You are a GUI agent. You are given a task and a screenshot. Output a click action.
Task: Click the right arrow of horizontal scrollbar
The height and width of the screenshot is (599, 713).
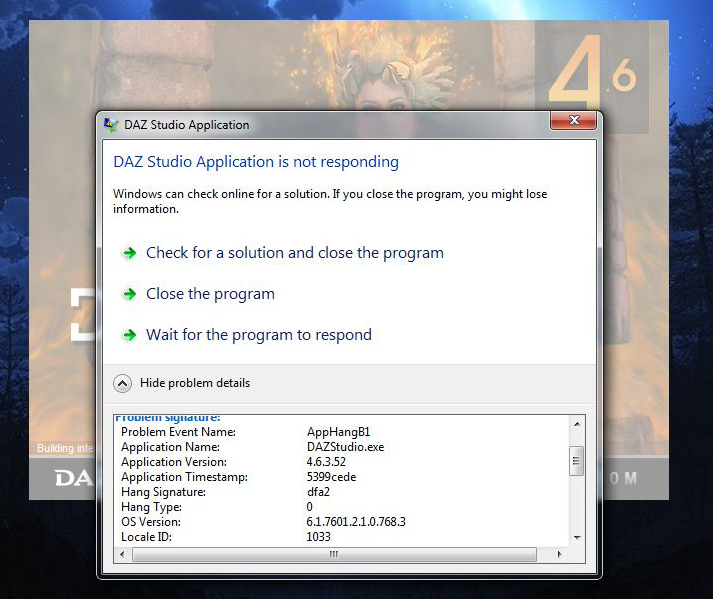[559, 554]
